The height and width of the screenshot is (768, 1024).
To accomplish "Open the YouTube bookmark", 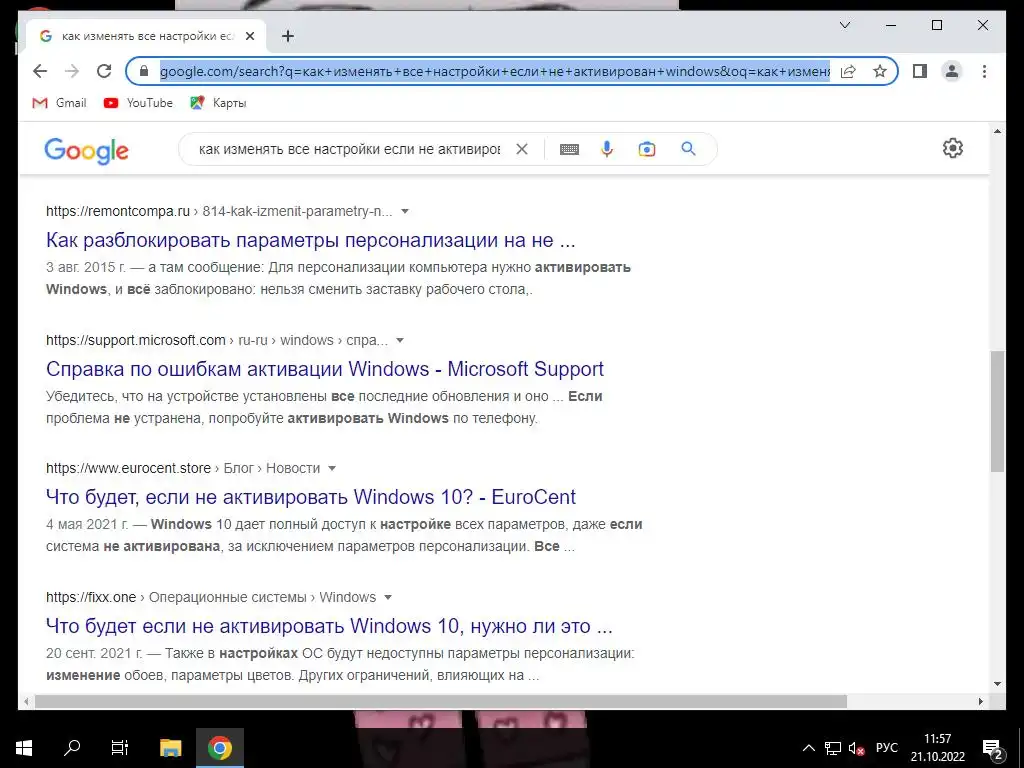I will click(138, 103).
